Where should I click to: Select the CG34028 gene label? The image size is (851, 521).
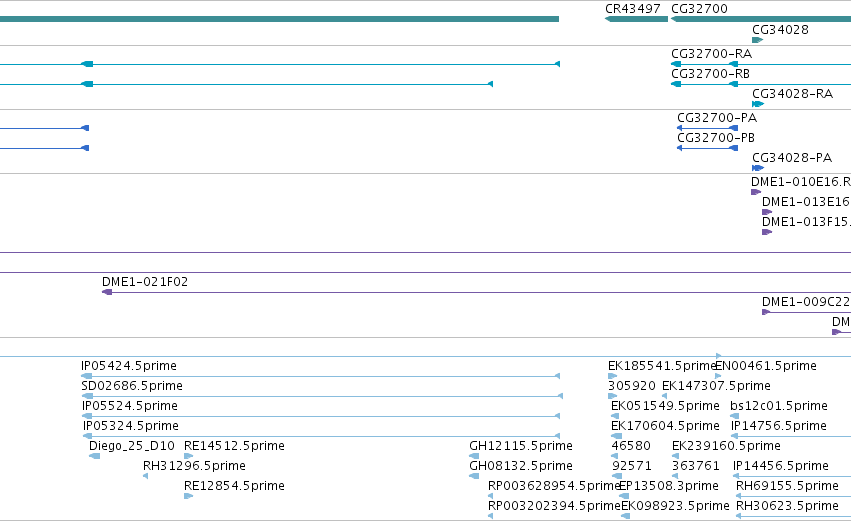point(780,30)
